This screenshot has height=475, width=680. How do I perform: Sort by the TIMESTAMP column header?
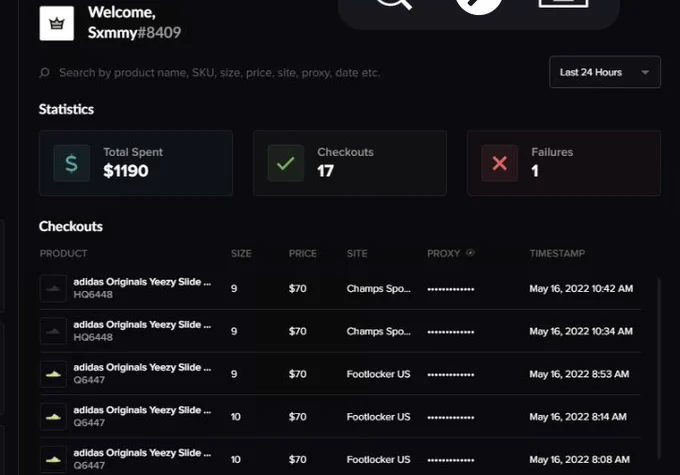click(557, 253)
